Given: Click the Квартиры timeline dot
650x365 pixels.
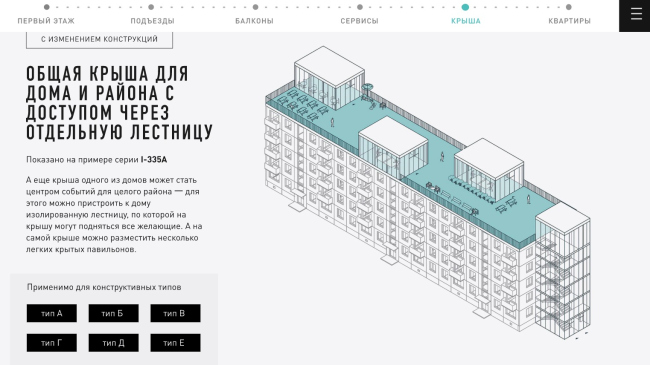Looking at the screenshot, I should [569, 7].
